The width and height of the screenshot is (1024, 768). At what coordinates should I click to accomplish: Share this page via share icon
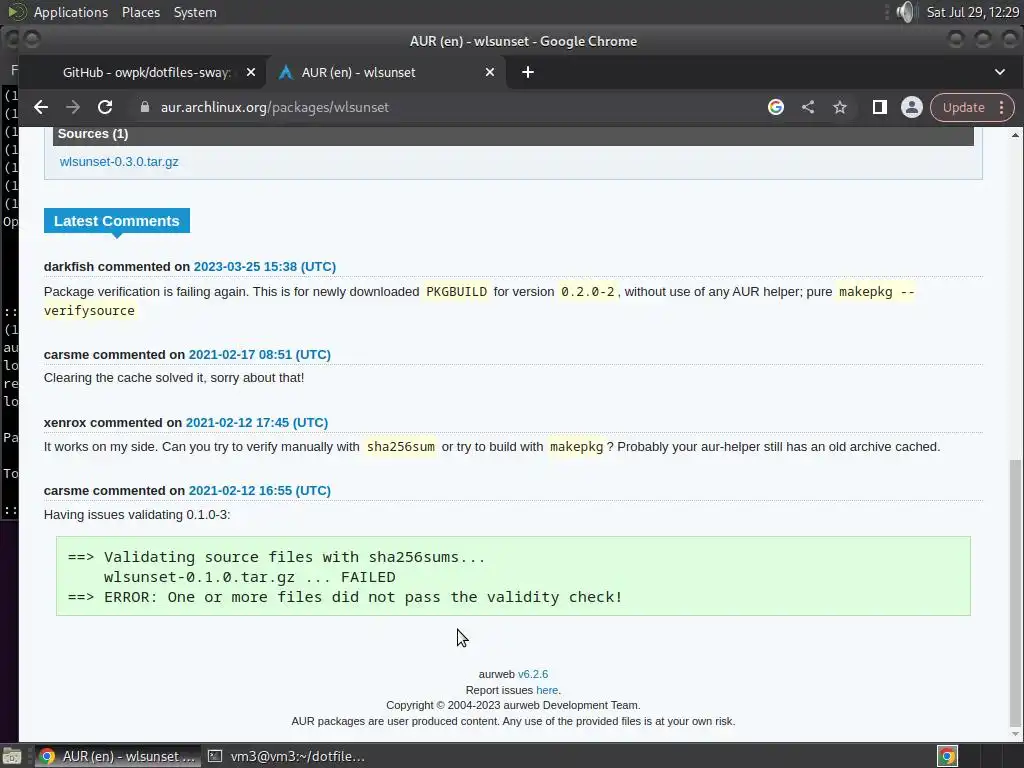(808, 107)
